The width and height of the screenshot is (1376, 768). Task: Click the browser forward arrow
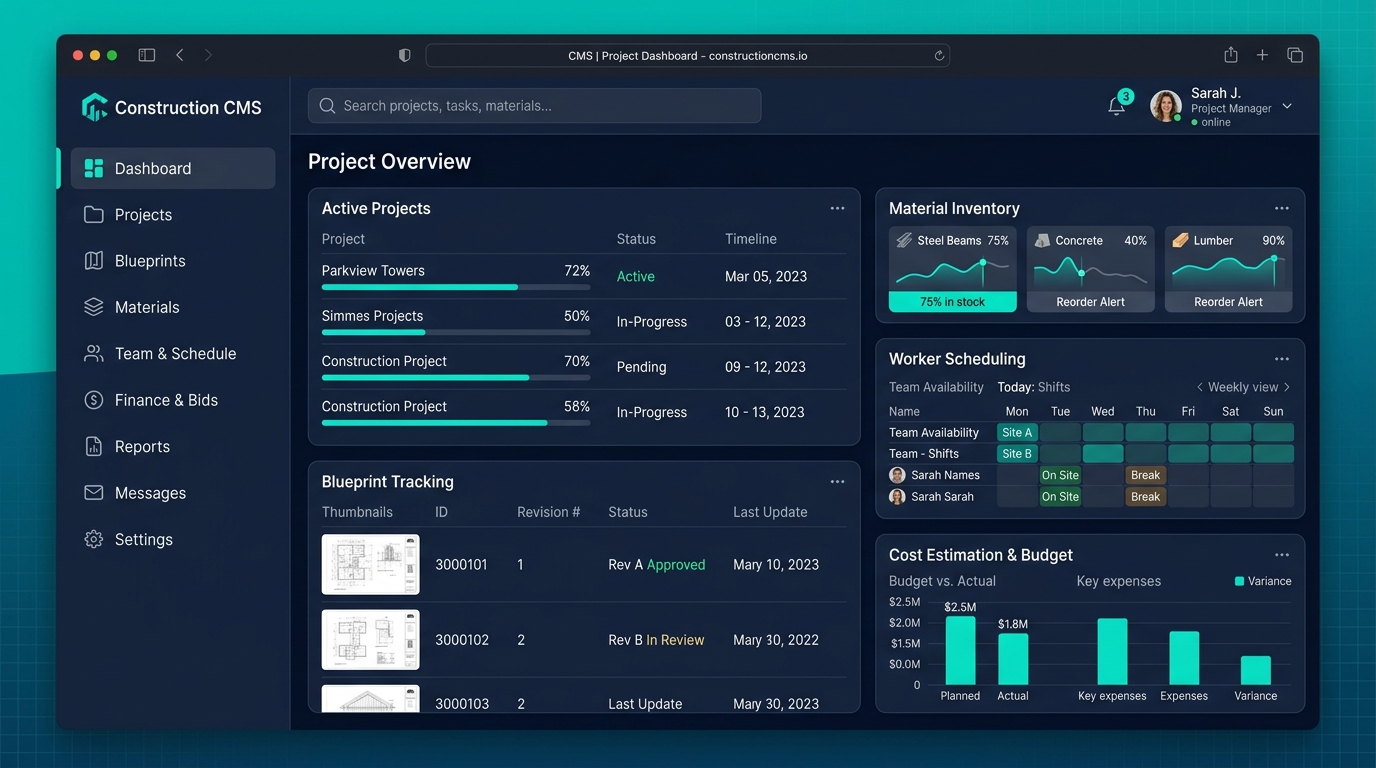point(208,55)
